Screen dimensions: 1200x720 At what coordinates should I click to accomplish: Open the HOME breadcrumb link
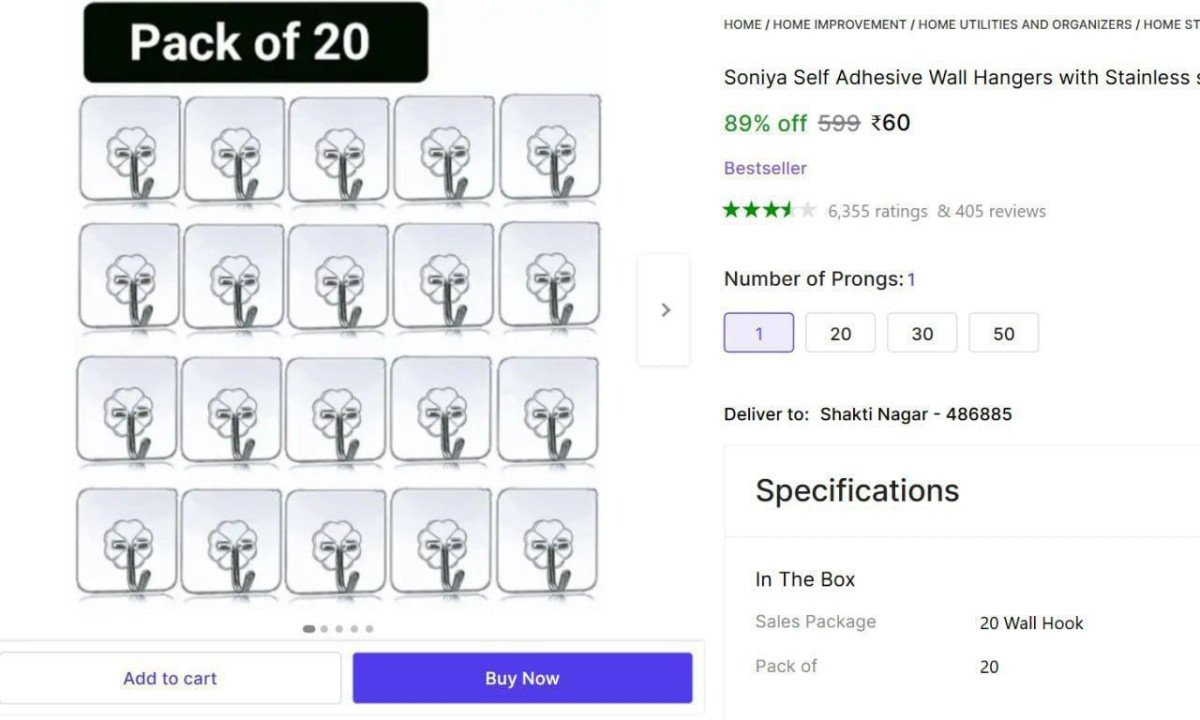coord(742,24)
